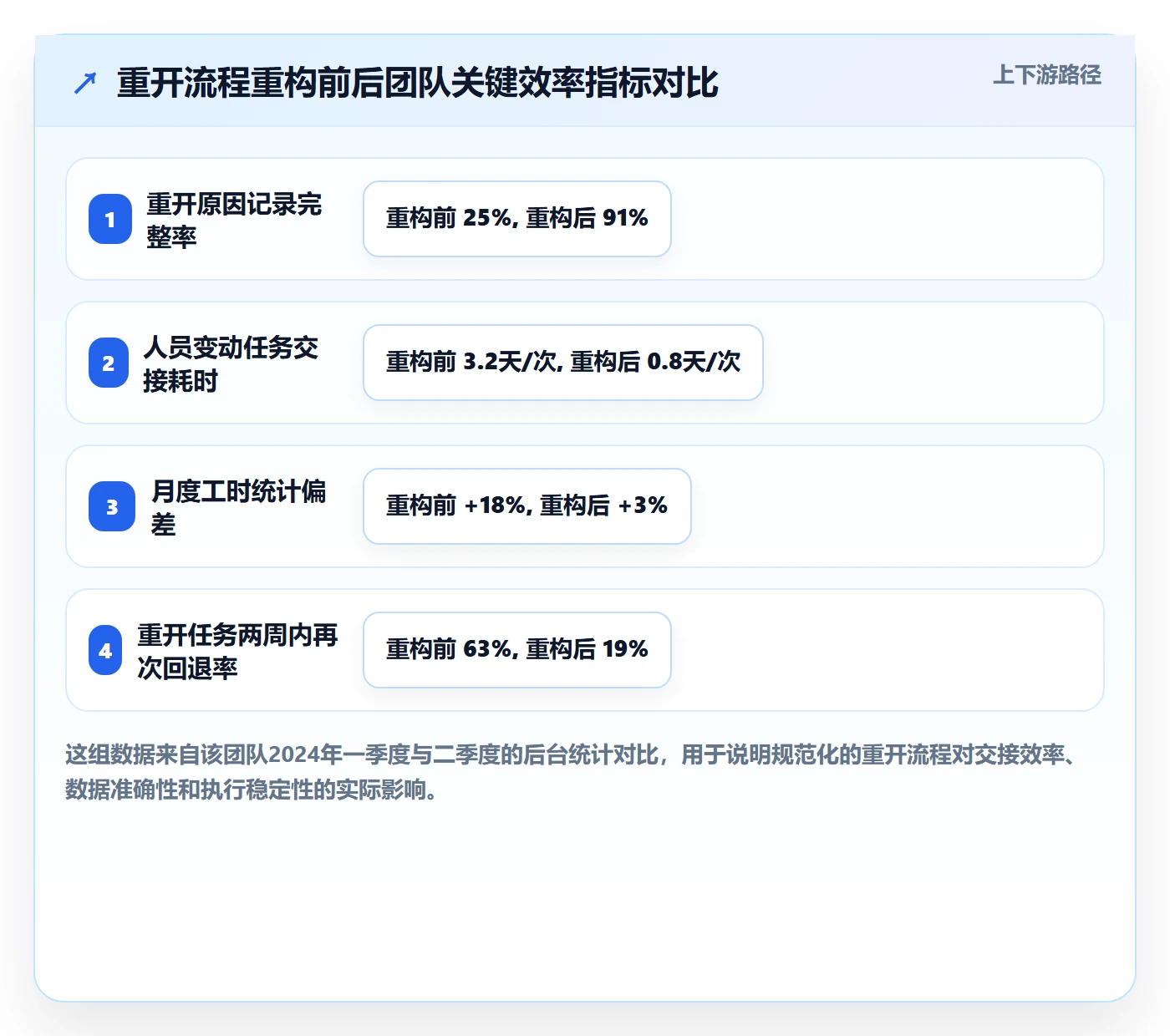Click the value chip 重构前 25%, 重构后 91%
The height and width of the screenshot is (1036, 1170).
tap(517, 219)
